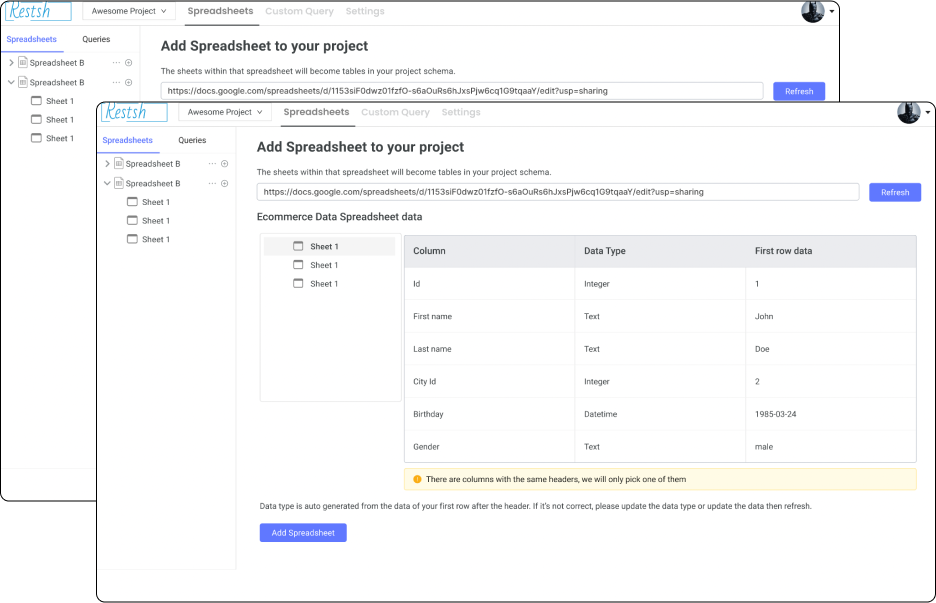Click the Add Spreadsheet button
The width and height of the screenshot is (936, 603).
(x=302, y=532)
